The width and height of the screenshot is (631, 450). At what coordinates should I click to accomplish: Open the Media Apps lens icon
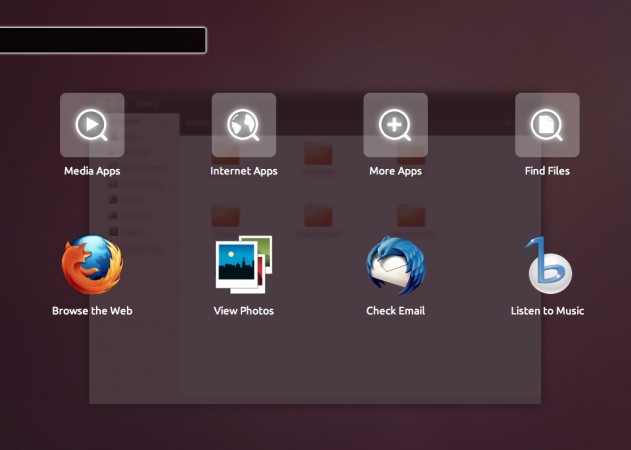pos(92,125)
